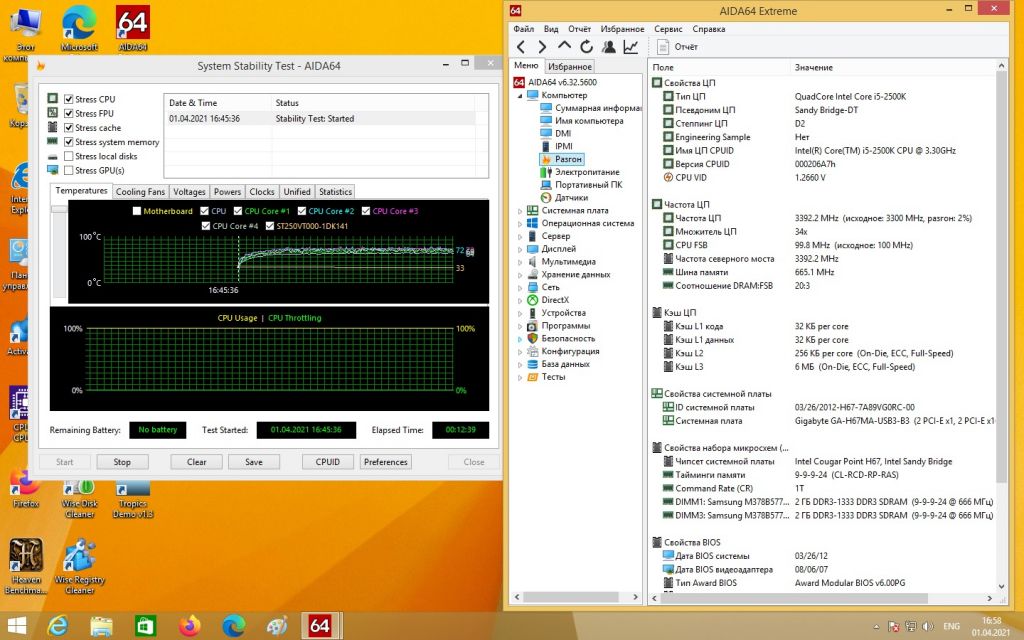Toggle the Stress cache checkbox
This screenshot has height=640, width=1024.
point(69,128)
